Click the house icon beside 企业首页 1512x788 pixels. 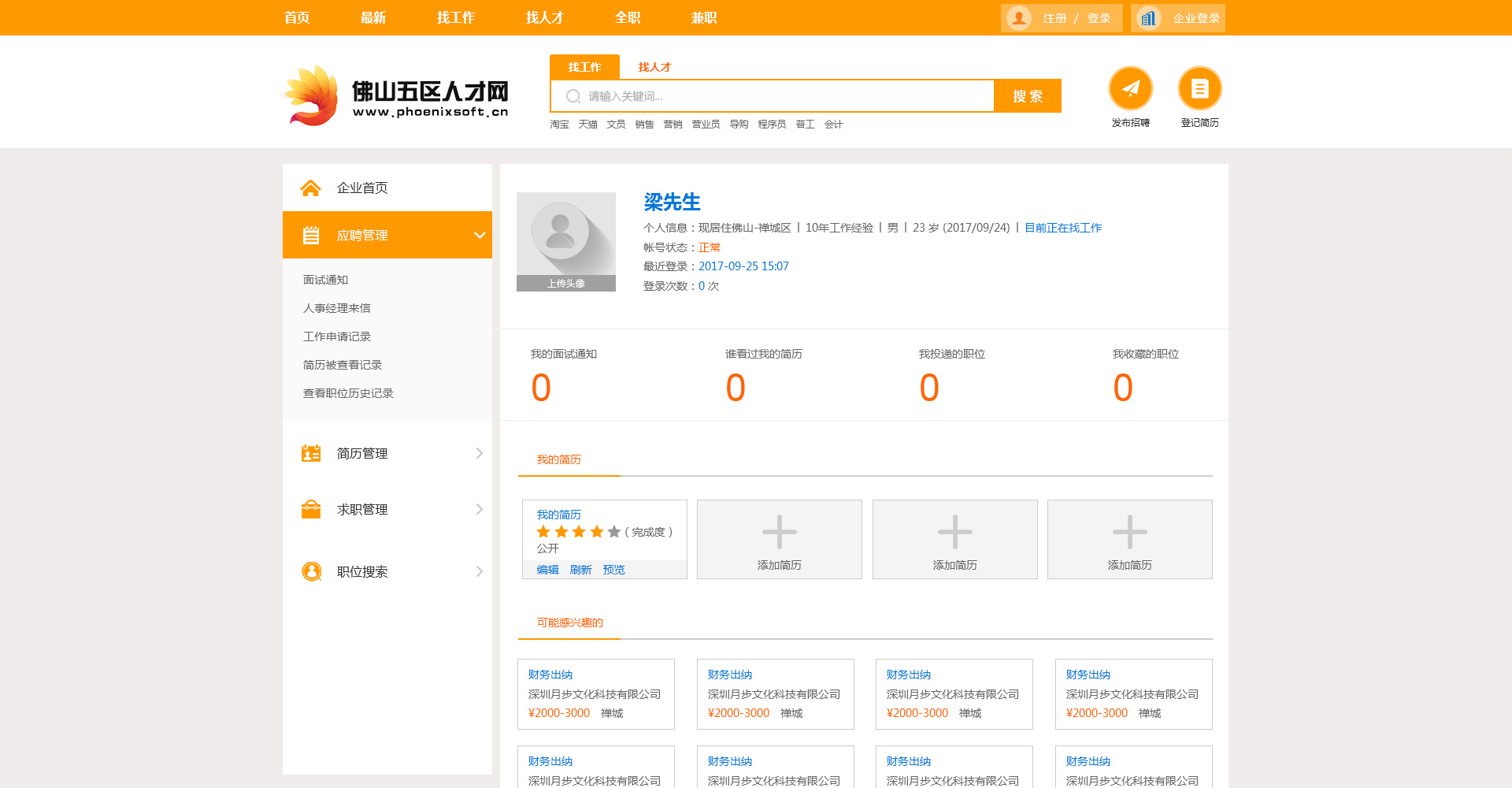[310, 188]
